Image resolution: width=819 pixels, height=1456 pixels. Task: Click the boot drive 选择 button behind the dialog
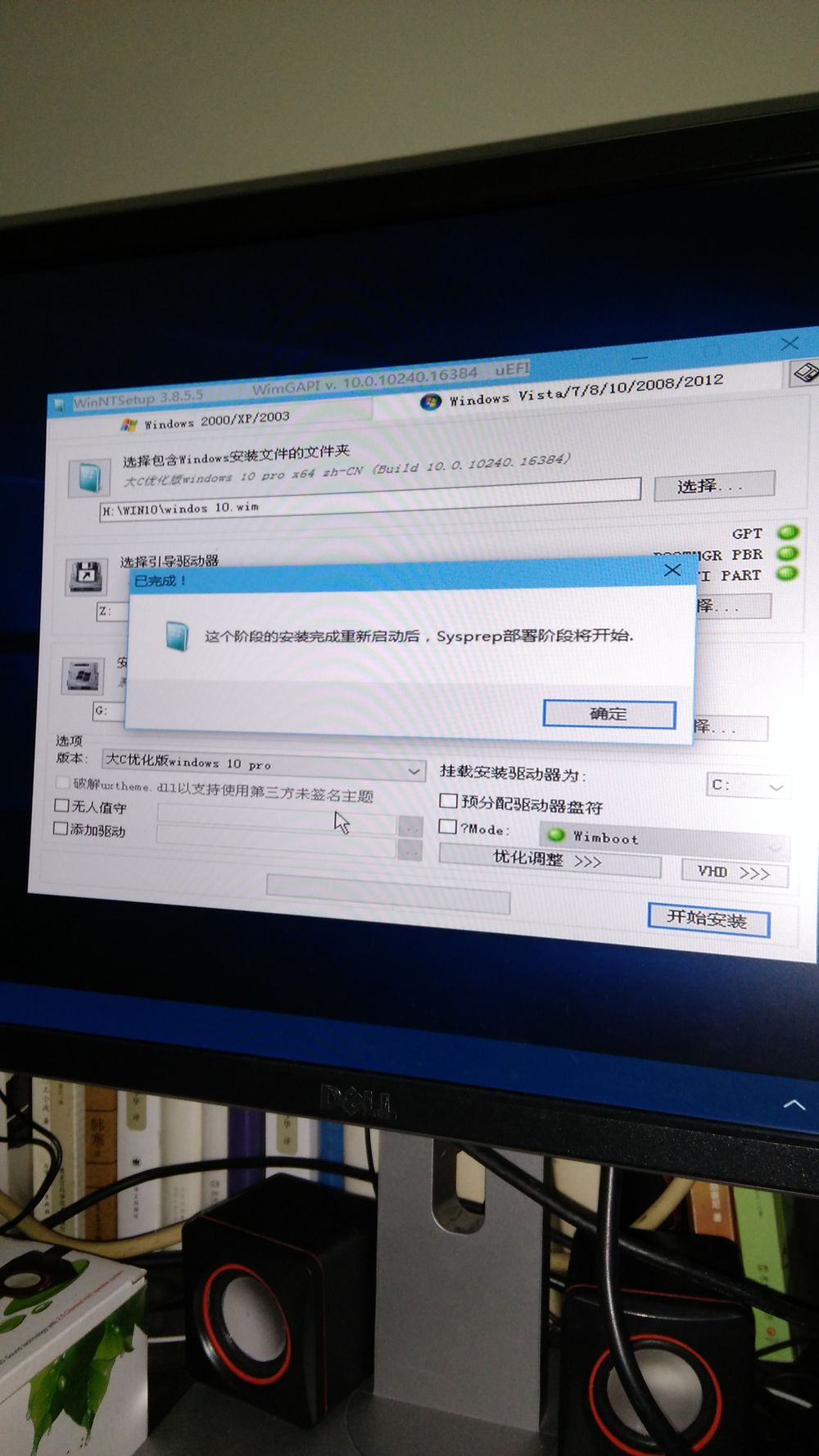(x=732, y=606)
